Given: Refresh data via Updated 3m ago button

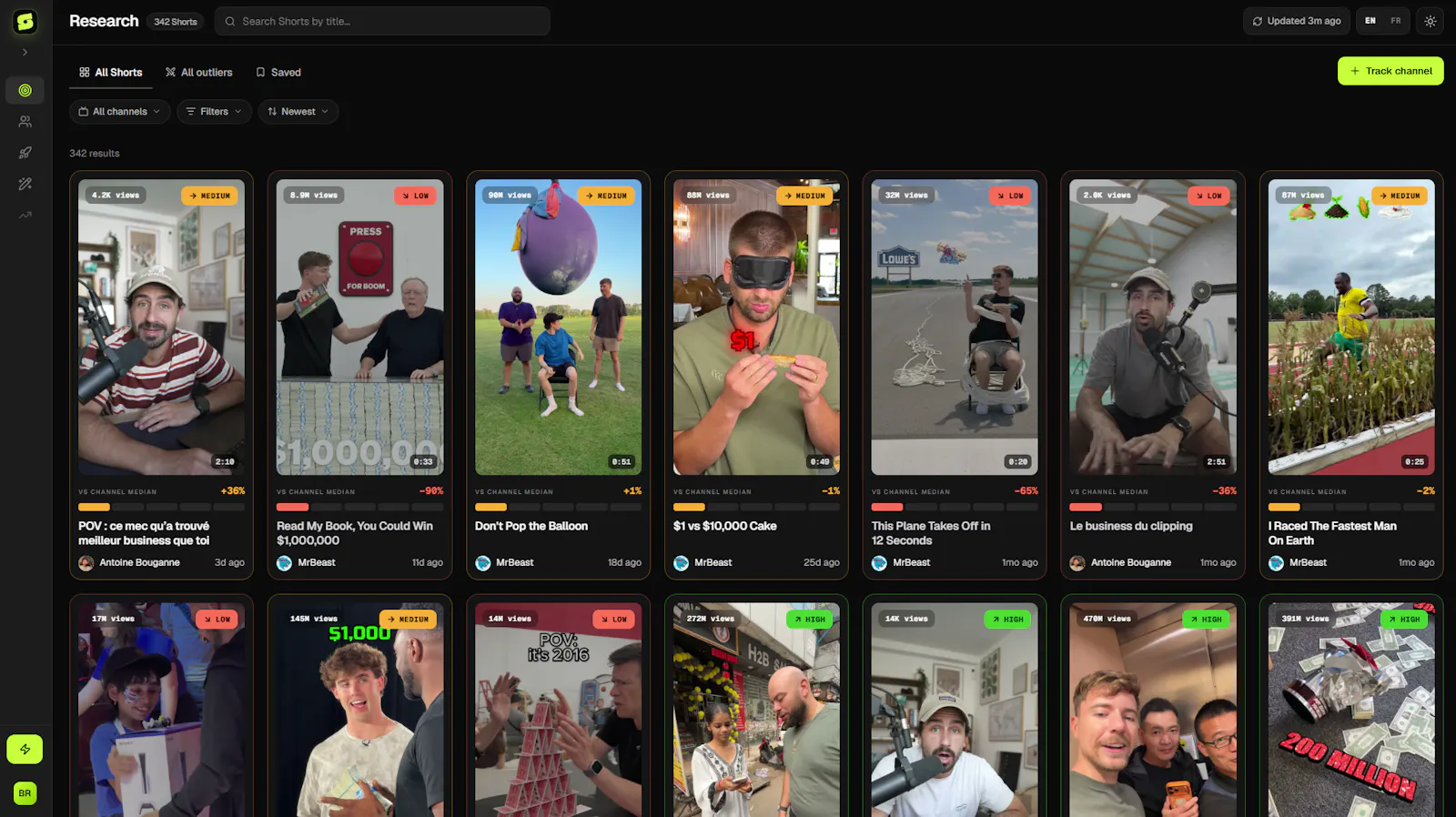Looking at the screenshot, I should click(1297, 21).
